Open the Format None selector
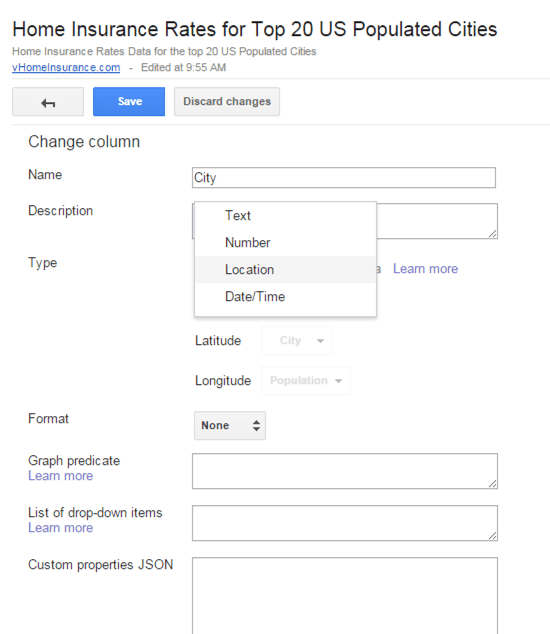 pyautogui.click(x=230, y=425)
